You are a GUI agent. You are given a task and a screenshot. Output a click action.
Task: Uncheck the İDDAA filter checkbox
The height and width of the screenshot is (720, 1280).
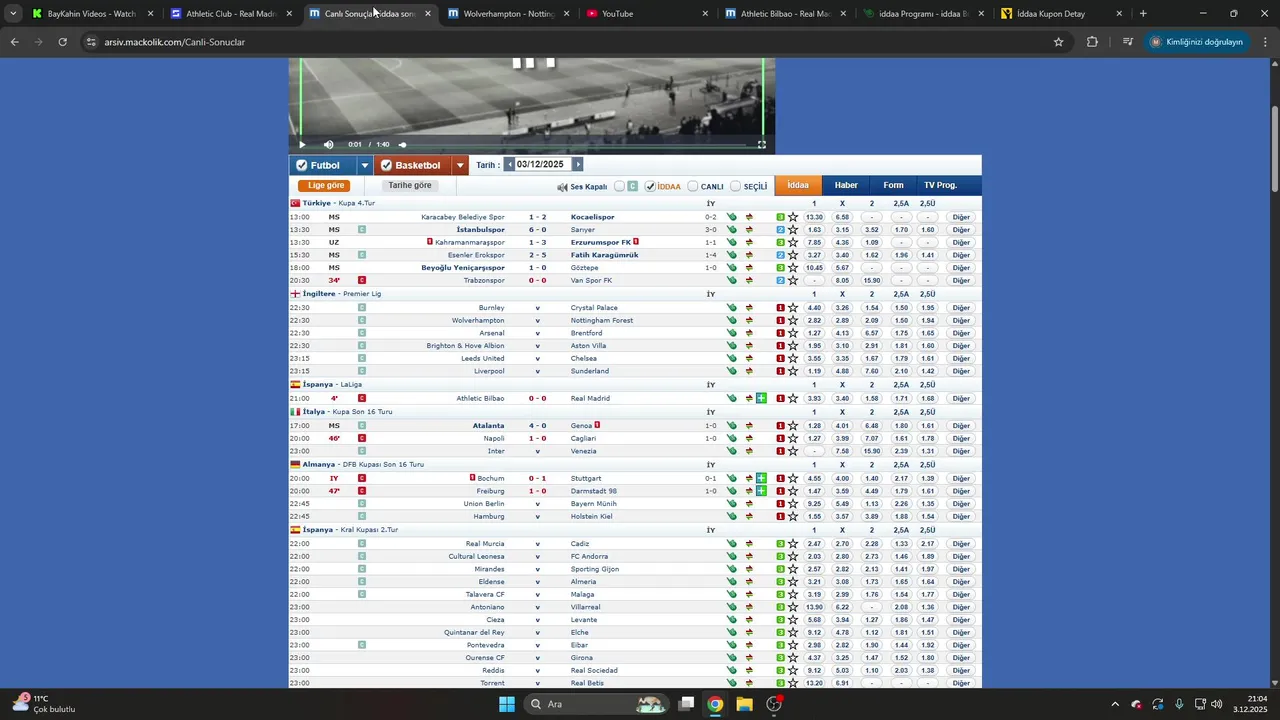[650, 186]
